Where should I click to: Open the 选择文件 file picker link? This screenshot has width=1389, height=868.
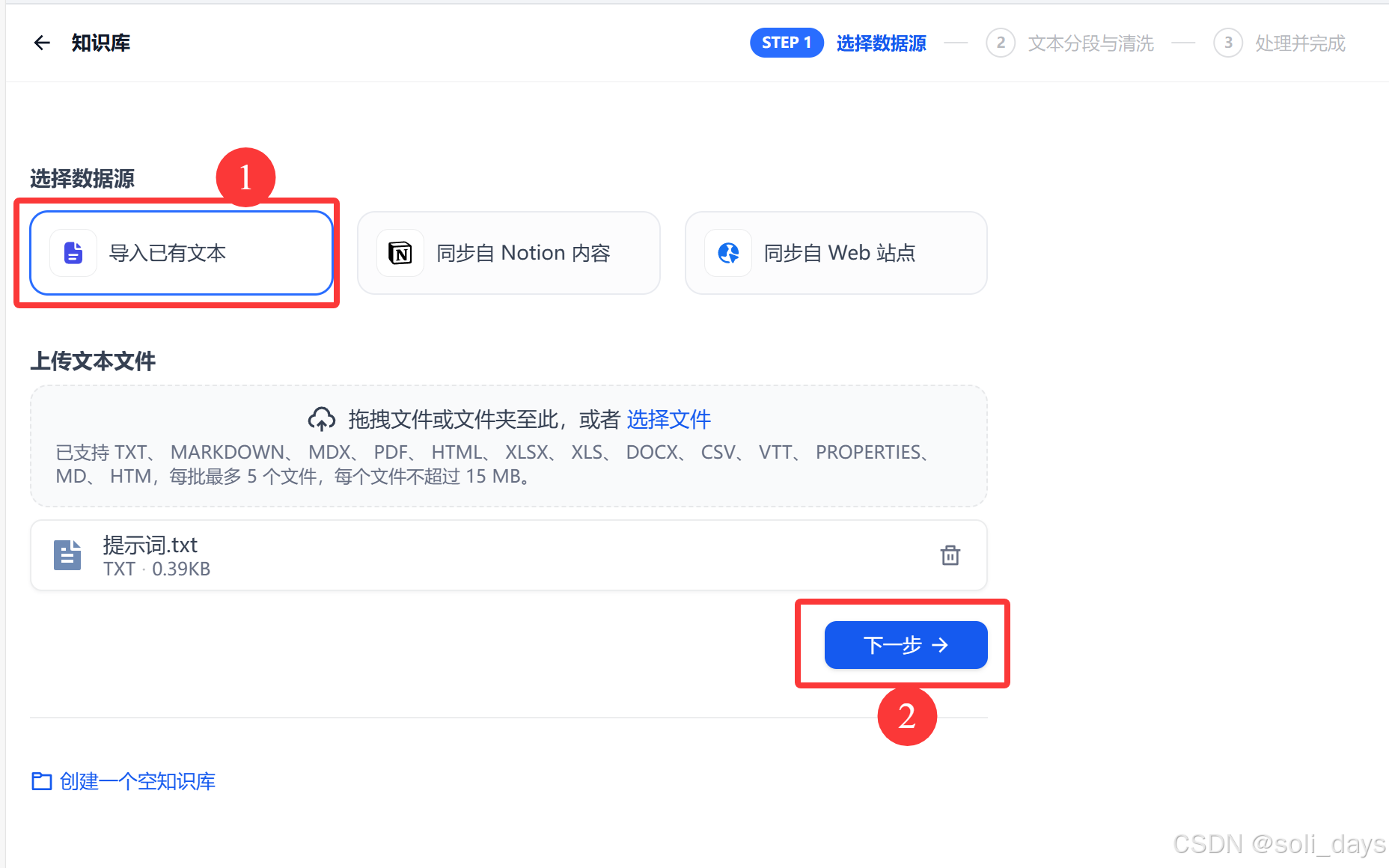668,419
